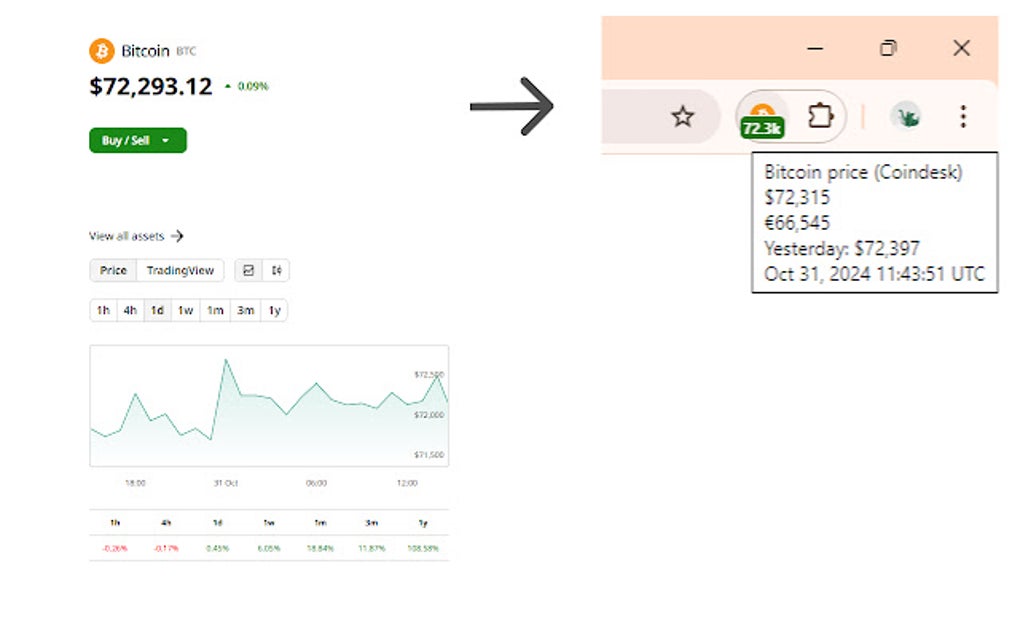Click the 3m timeframe button

coord(245,310)
